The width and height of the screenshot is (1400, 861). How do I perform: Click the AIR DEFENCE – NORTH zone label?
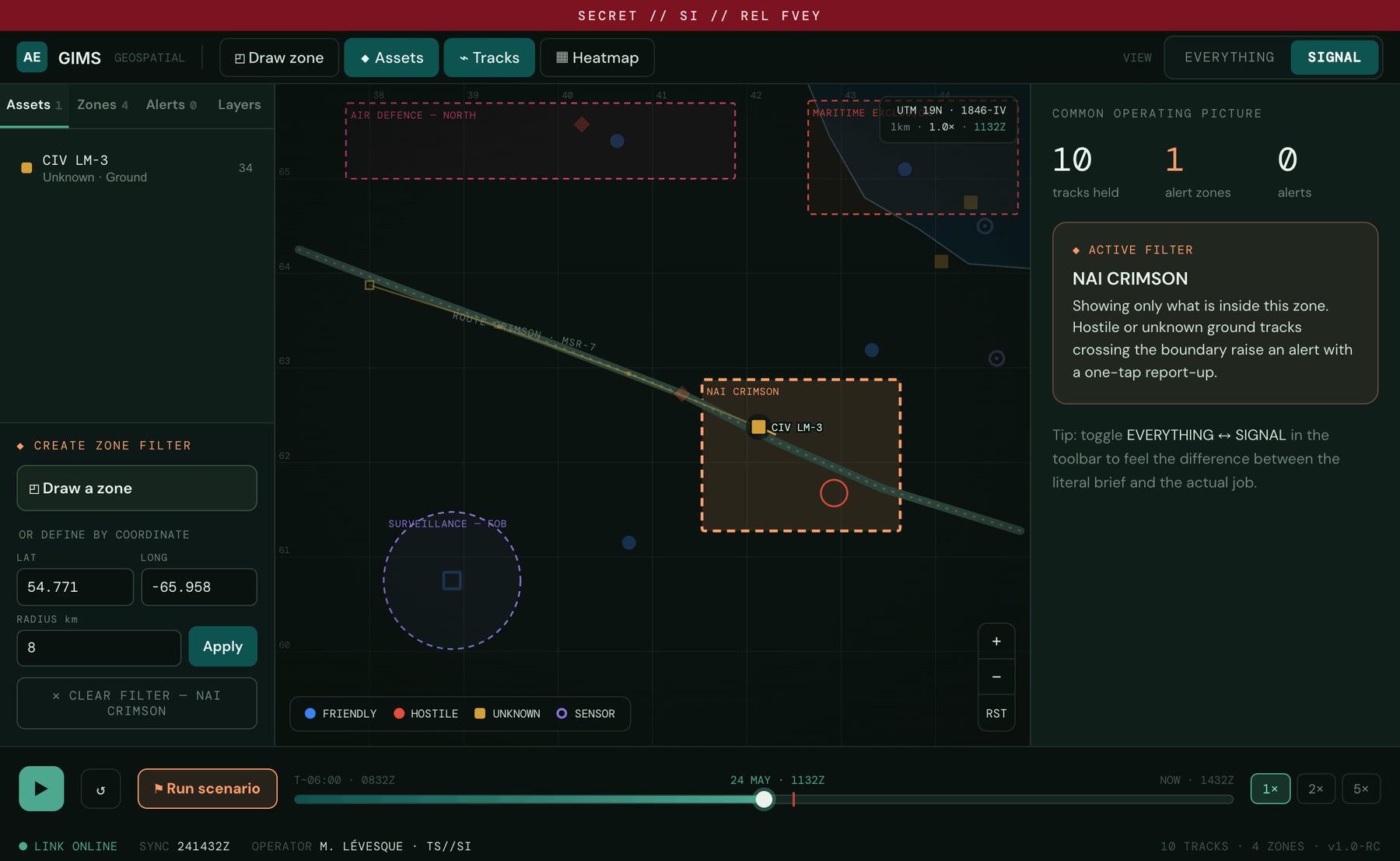tap(413, 115)
